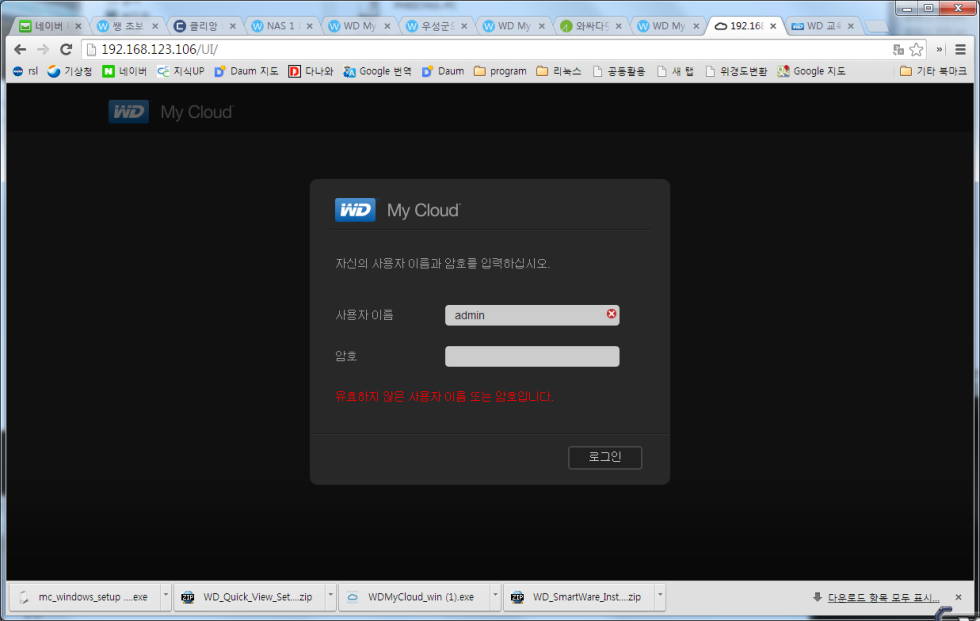Viewport: 980px width, 621px height.
Task: Switch to the 네이버 tab
Action: click(46, 26)
